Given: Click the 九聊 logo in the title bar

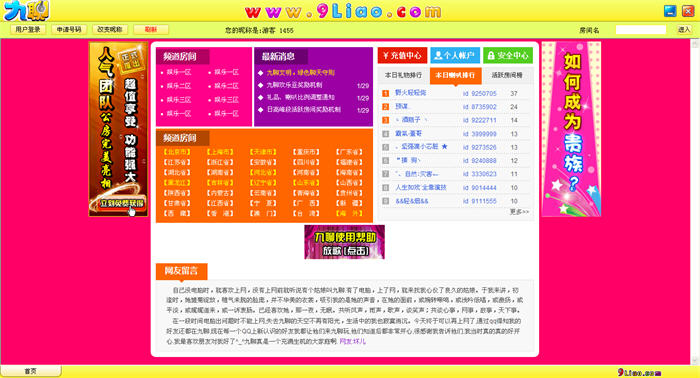Looking at the screenshot, I should [x=26, y=11].
